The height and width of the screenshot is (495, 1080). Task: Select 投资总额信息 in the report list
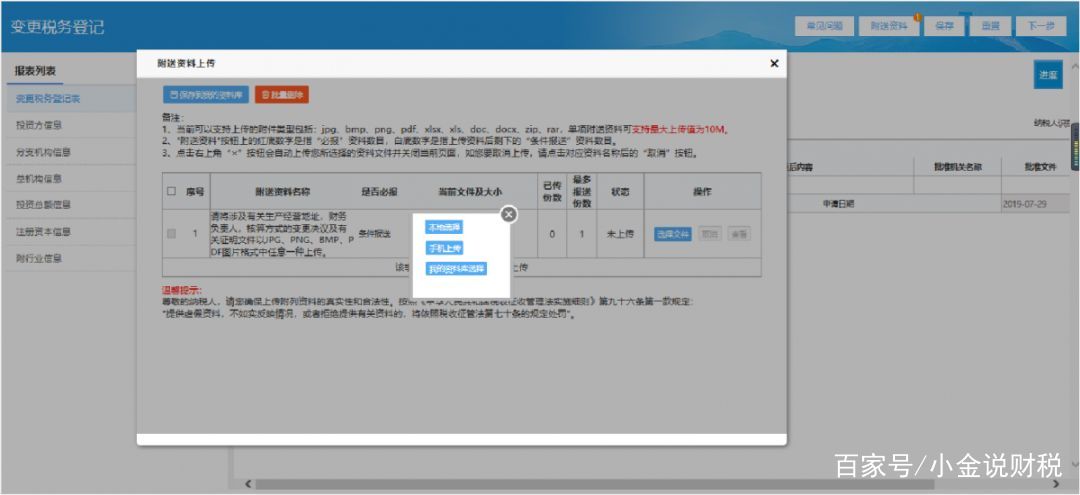tap(69, 205)
